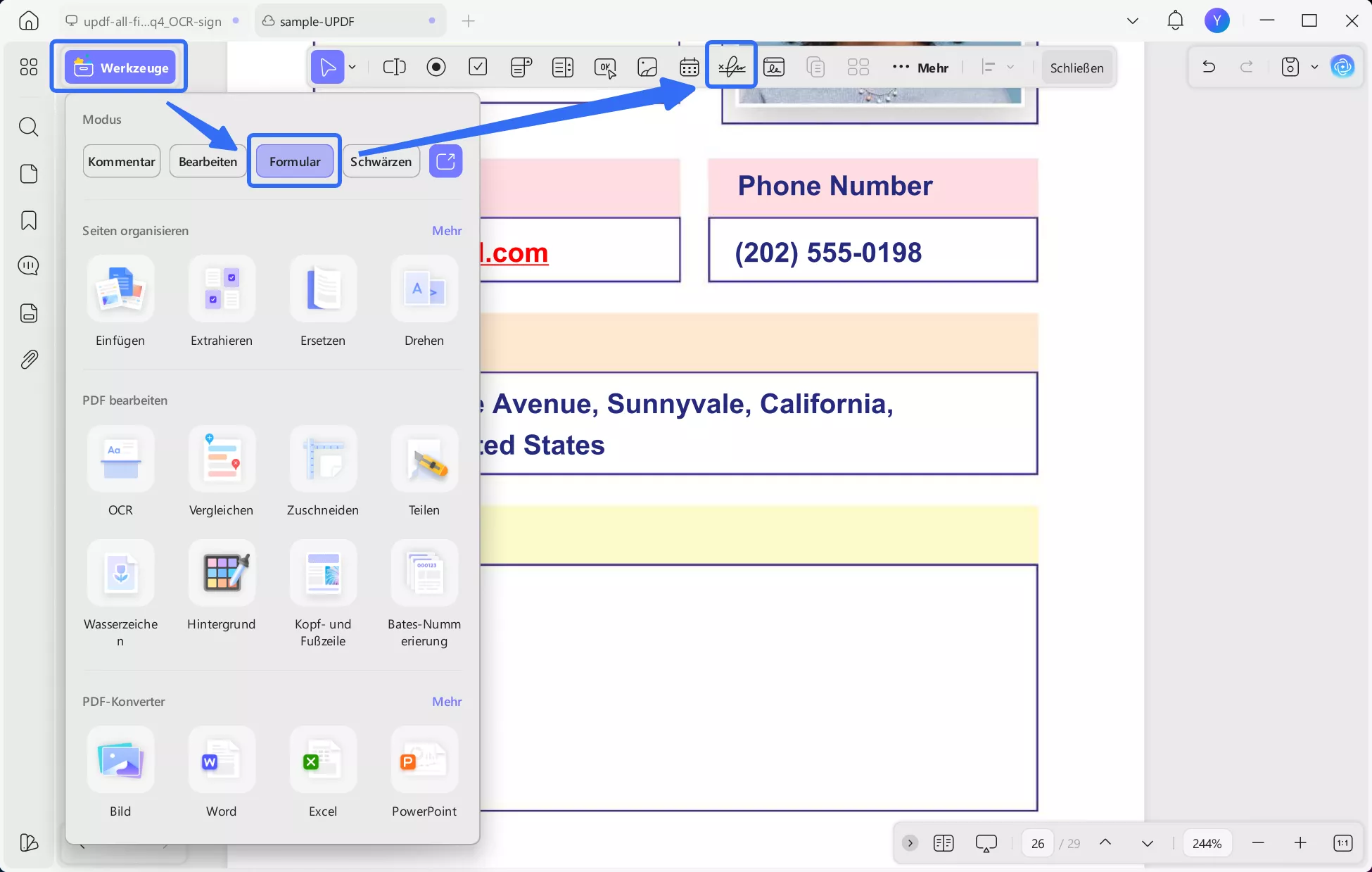The height and width of the screenshot is (872, 1372).
Task: Expand the tab list chevron in the title bar
Action: (x=1133, y=21)
